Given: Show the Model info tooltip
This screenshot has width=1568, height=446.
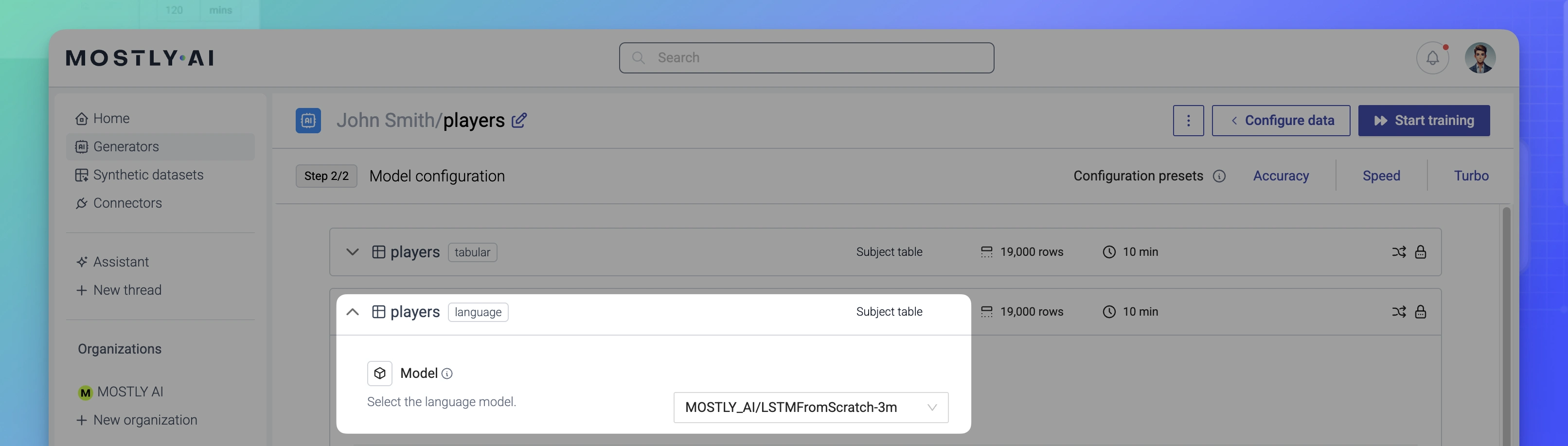Looking at the screenshot, I should [447, 374].
